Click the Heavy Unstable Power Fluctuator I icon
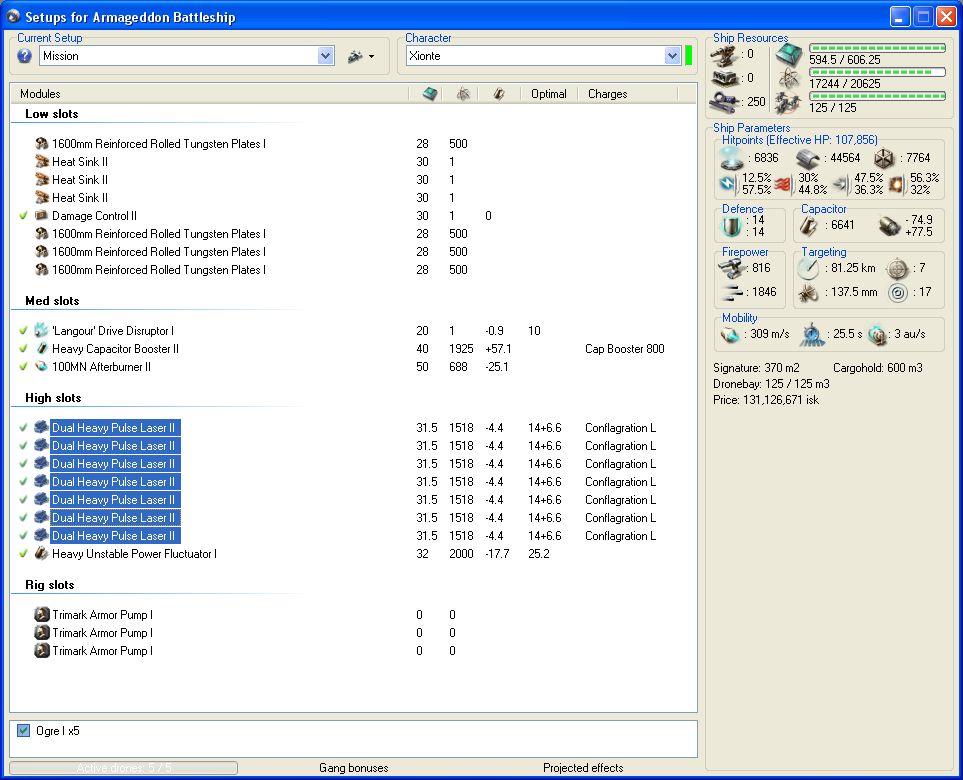Viewport: 963px width, 780px height. (x=42, y=554)
